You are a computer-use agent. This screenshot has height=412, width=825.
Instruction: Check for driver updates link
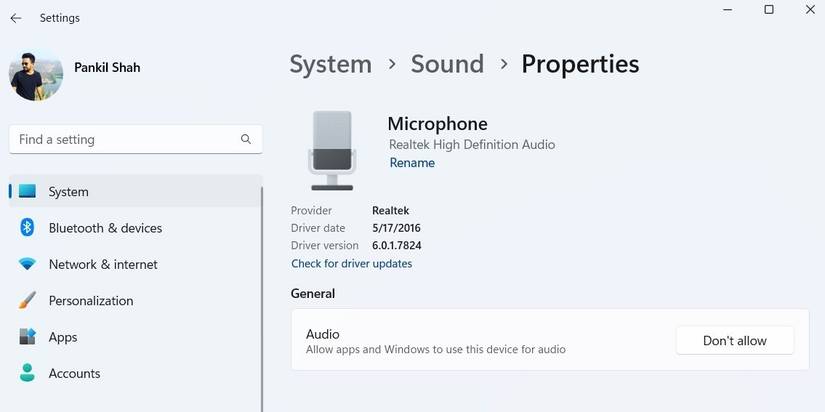[x=351, y=264]
